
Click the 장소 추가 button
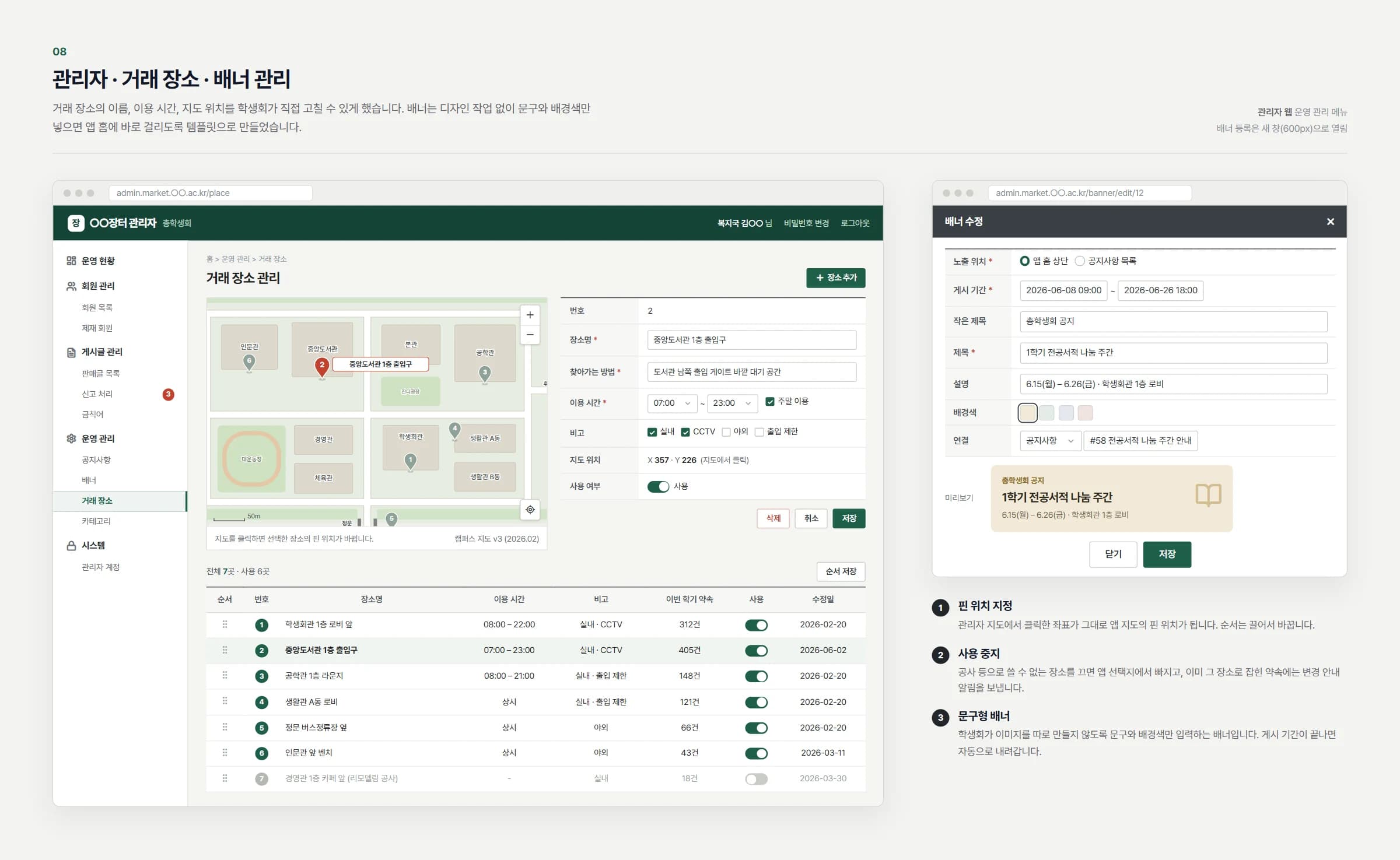[x=835, y=278]
